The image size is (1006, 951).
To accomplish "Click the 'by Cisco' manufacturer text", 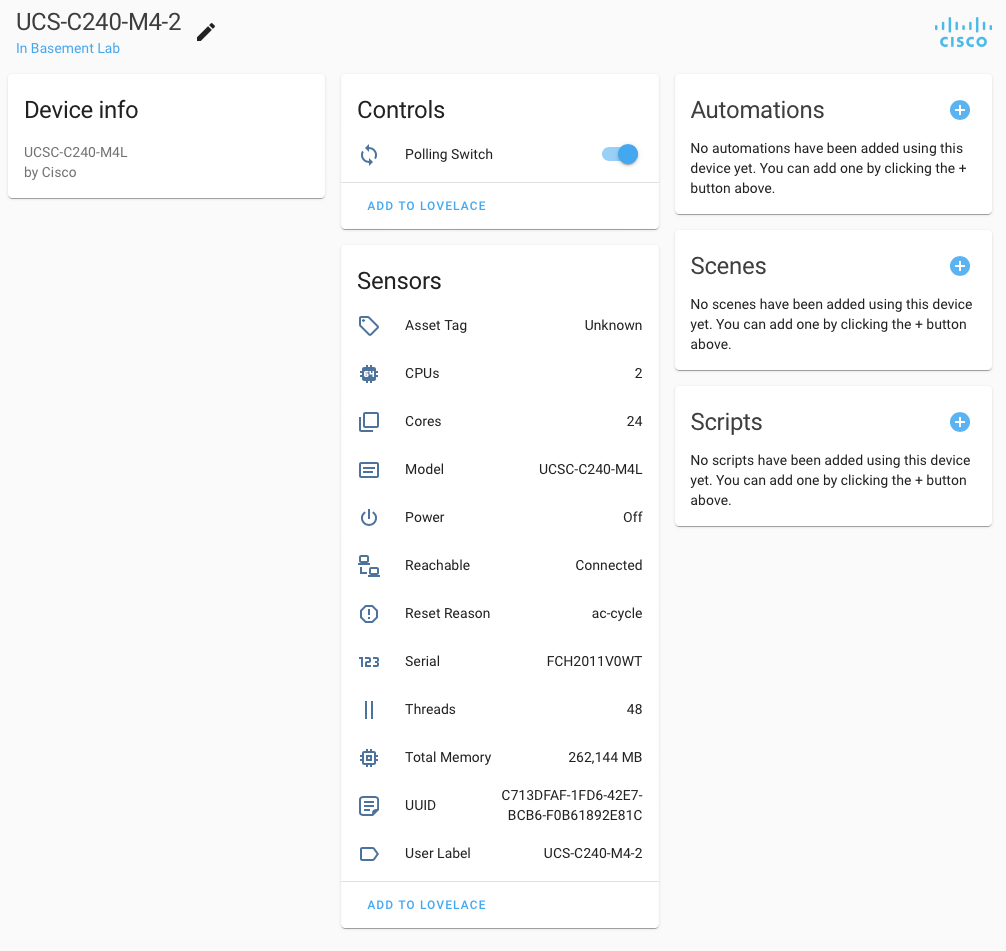I will tap(50, 173).
